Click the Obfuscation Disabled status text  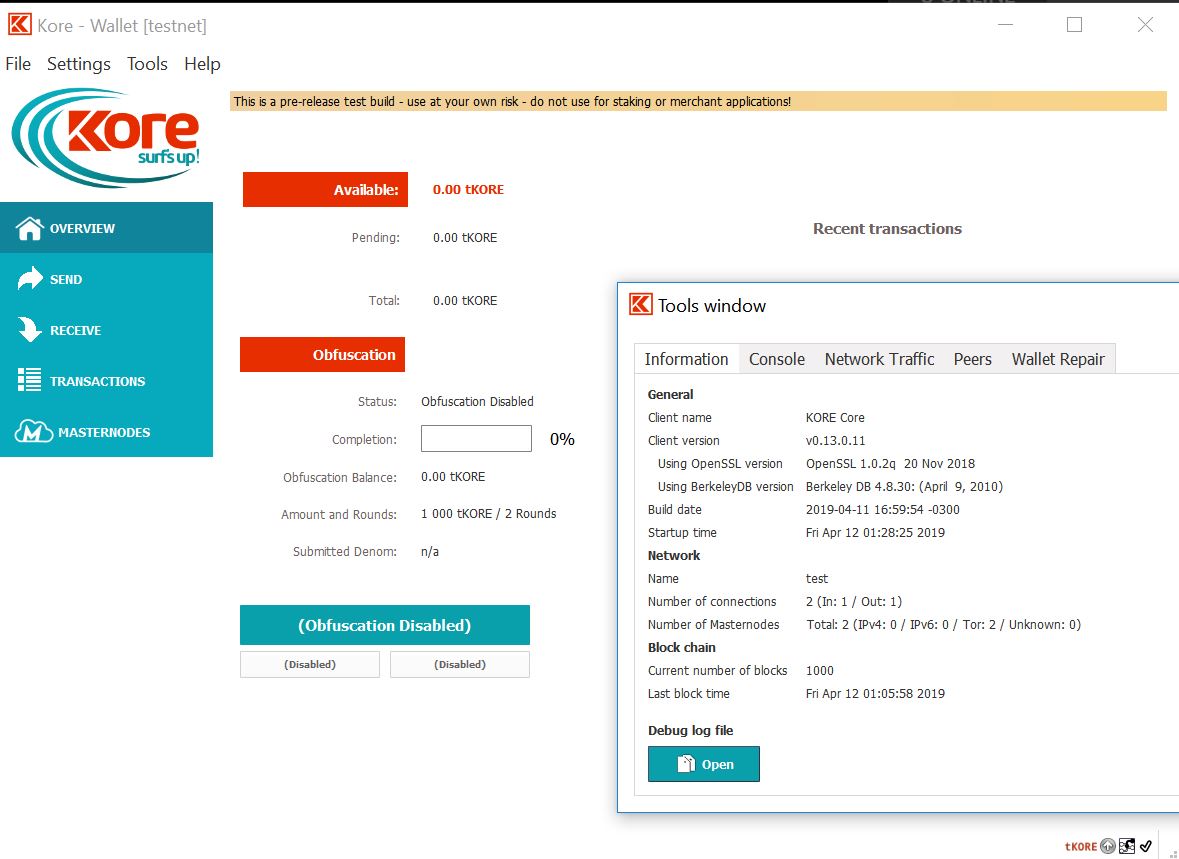pyautogui.click(x=477, y=402)
